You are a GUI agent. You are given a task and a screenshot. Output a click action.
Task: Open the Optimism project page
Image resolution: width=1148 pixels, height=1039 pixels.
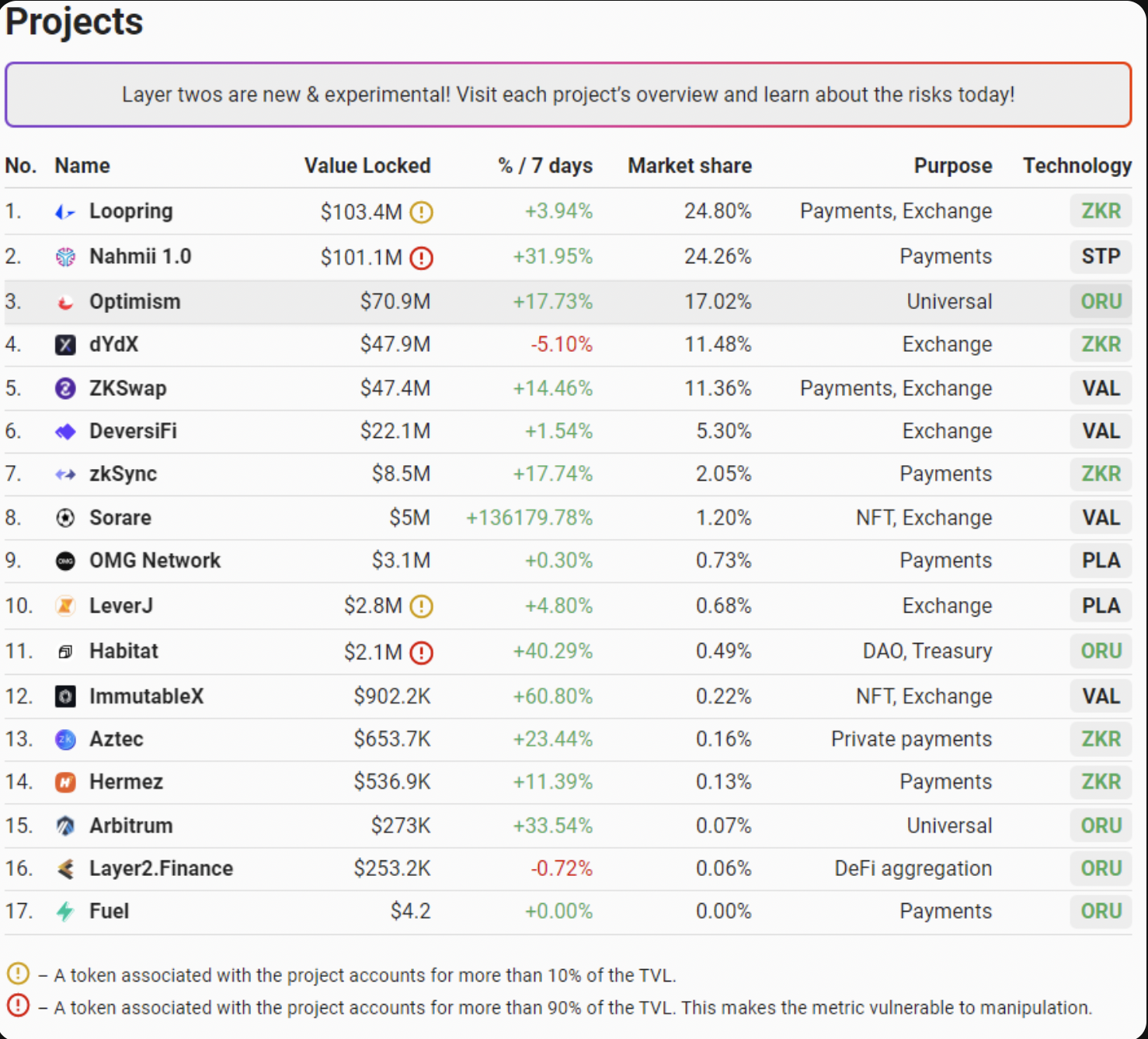coord(134,301)
